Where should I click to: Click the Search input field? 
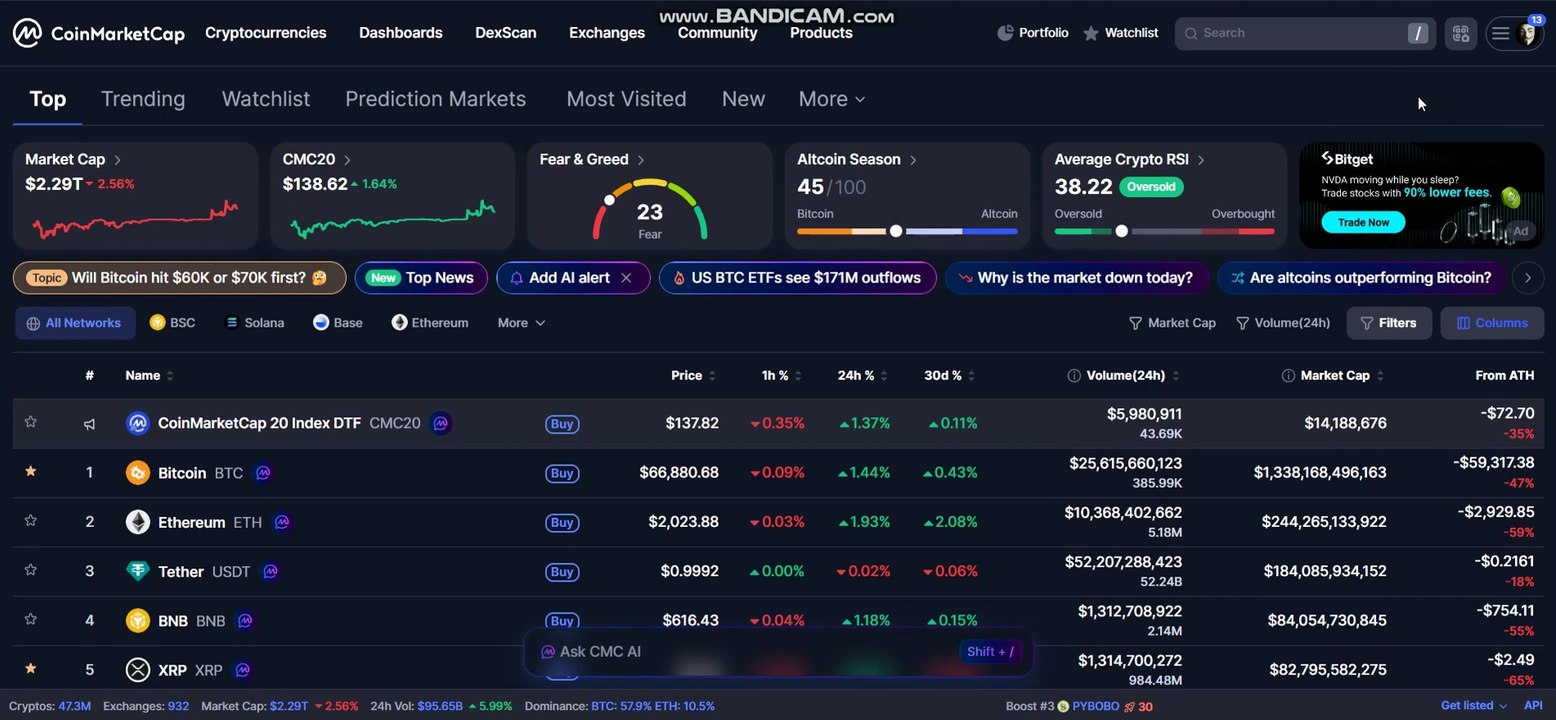[x=1305, y=33]
